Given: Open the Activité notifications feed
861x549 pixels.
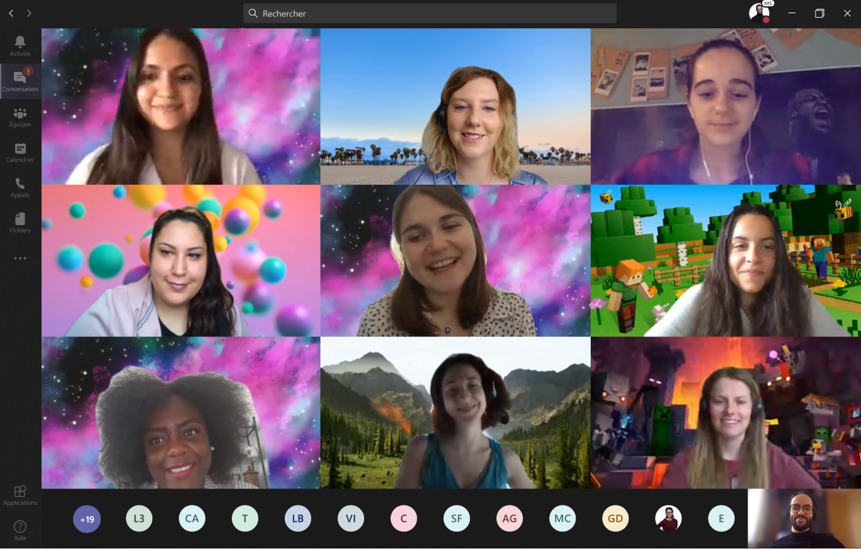Looking at the screenshot, I should (20, 45).
